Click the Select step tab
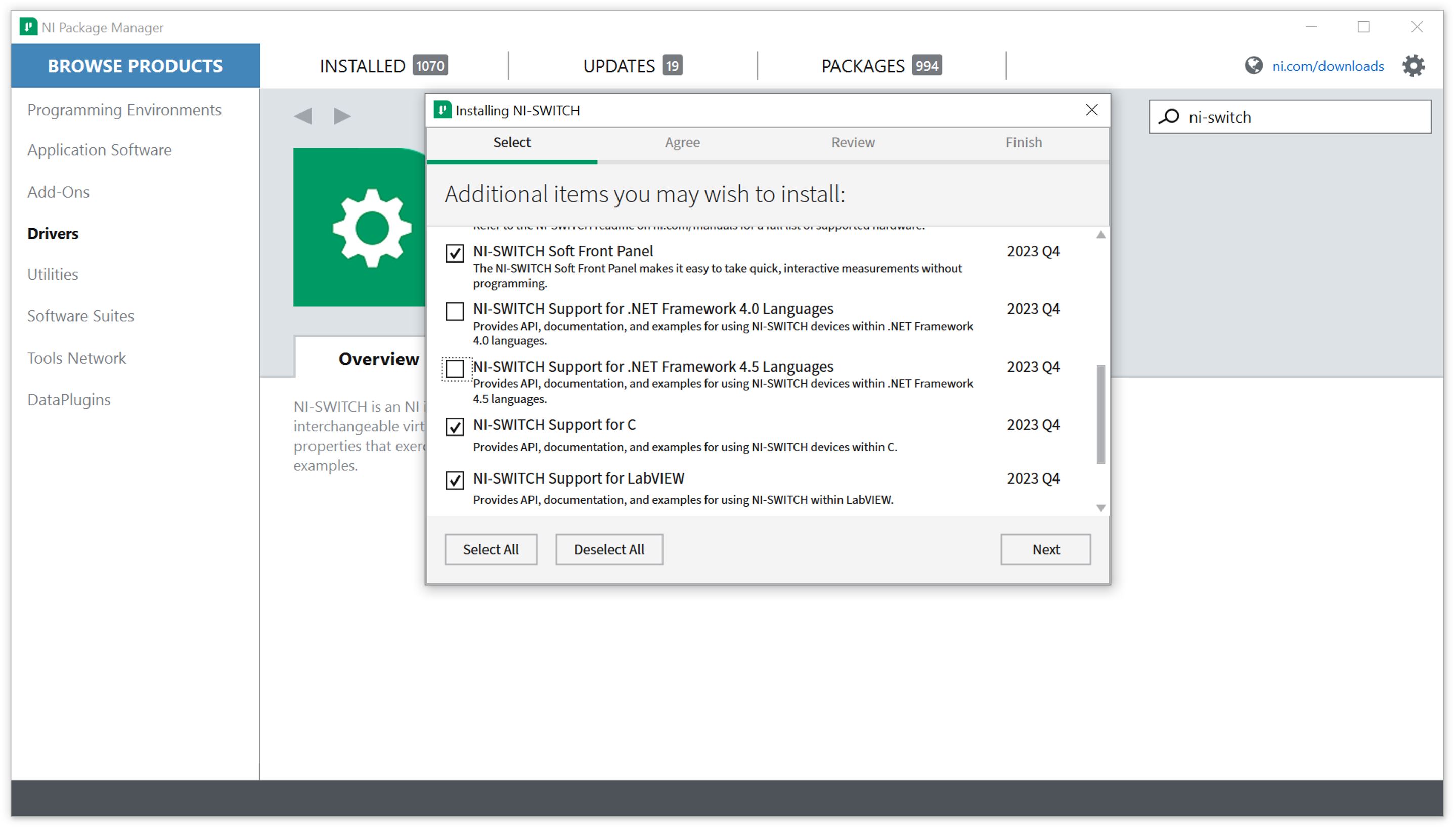Screen dimensions: 1456x829 click(x=512, y=142)
